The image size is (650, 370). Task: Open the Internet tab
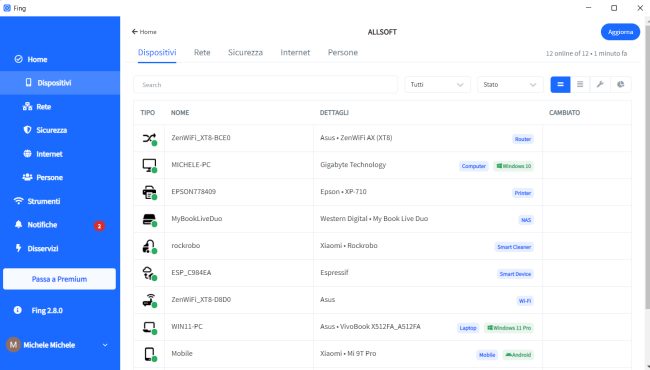coord(295,53)
